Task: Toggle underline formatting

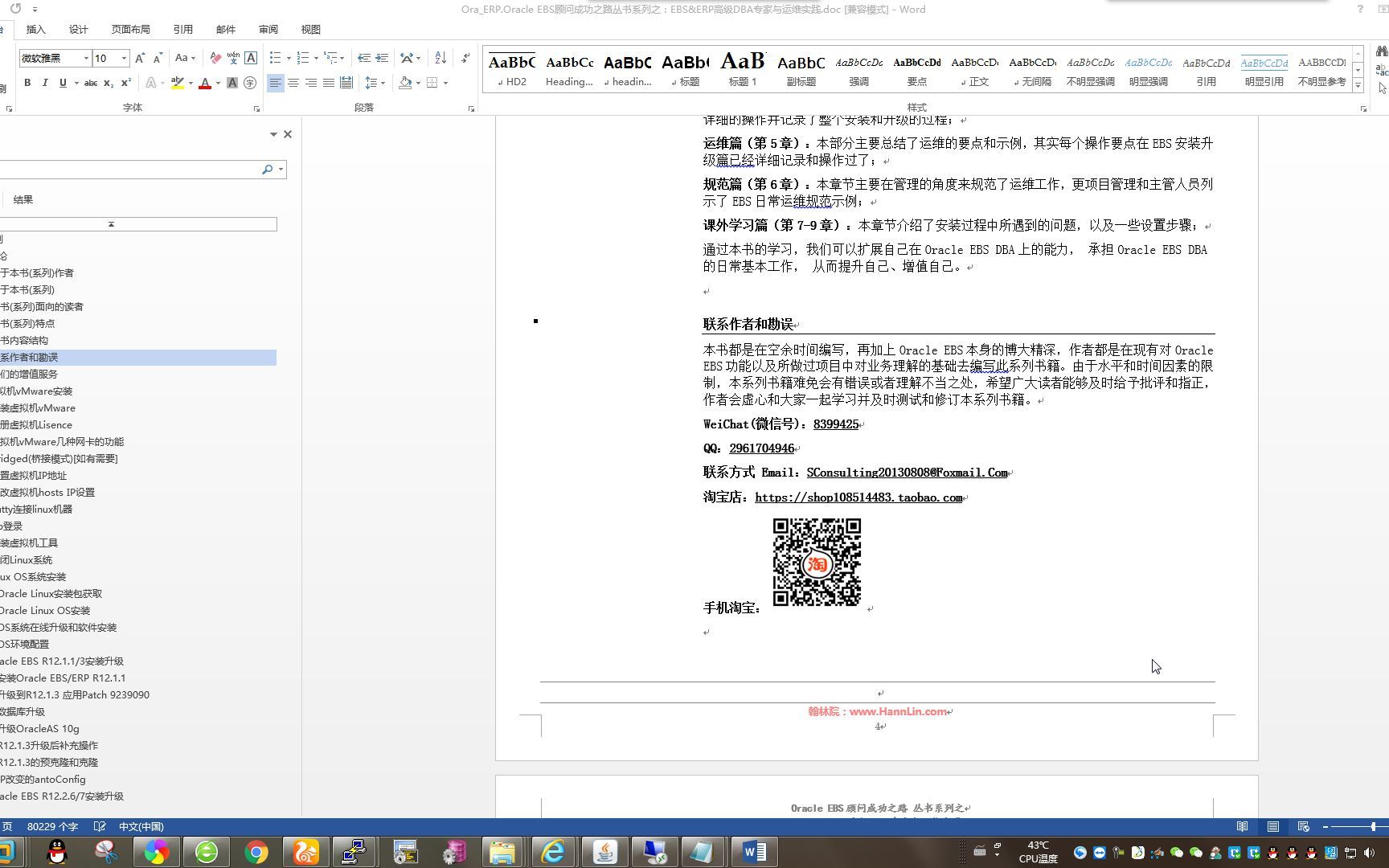Action: (63, 83)
